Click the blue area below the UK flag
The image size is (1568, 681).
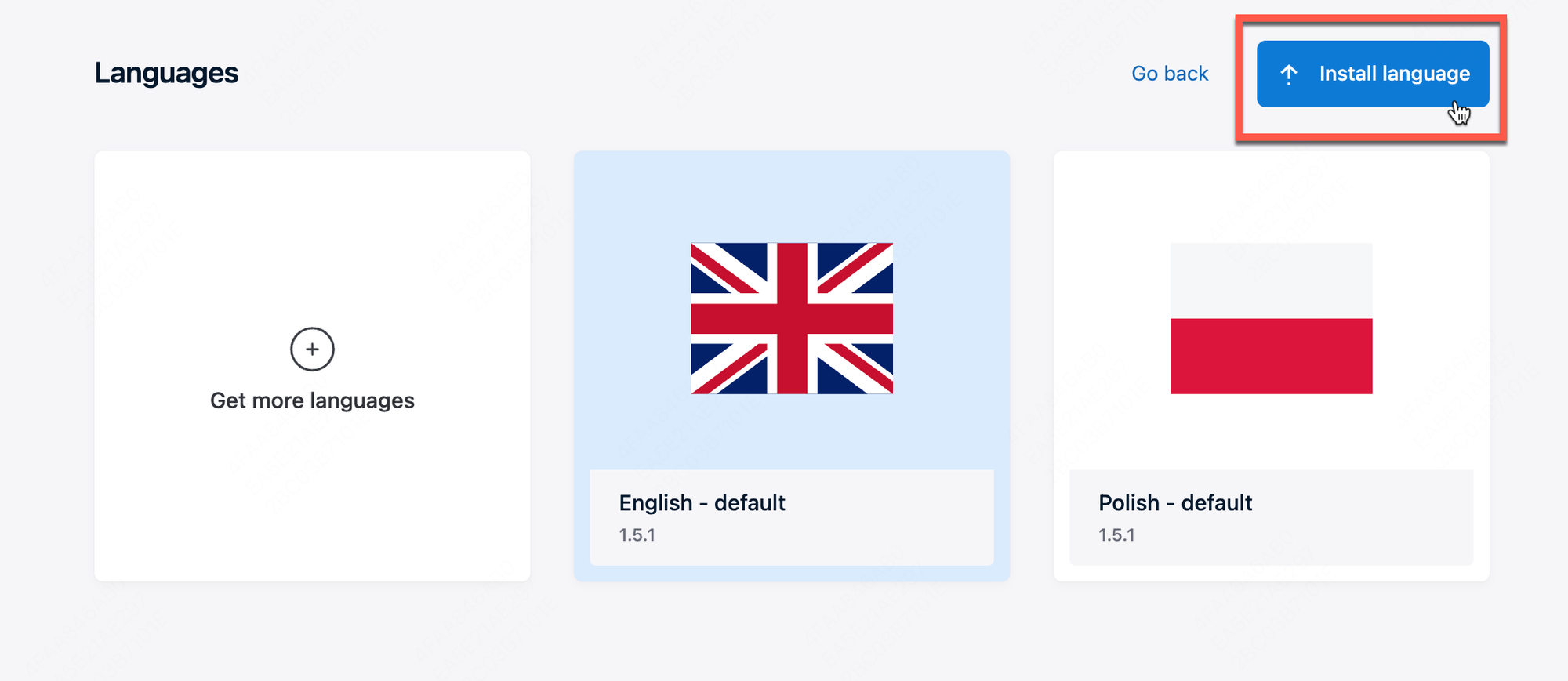pyautogui.click(x=792, y=431)
